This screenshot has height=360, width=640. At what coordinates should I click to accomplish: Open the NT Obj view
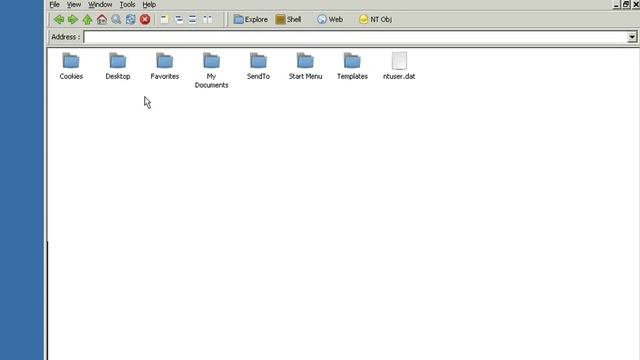376,19
